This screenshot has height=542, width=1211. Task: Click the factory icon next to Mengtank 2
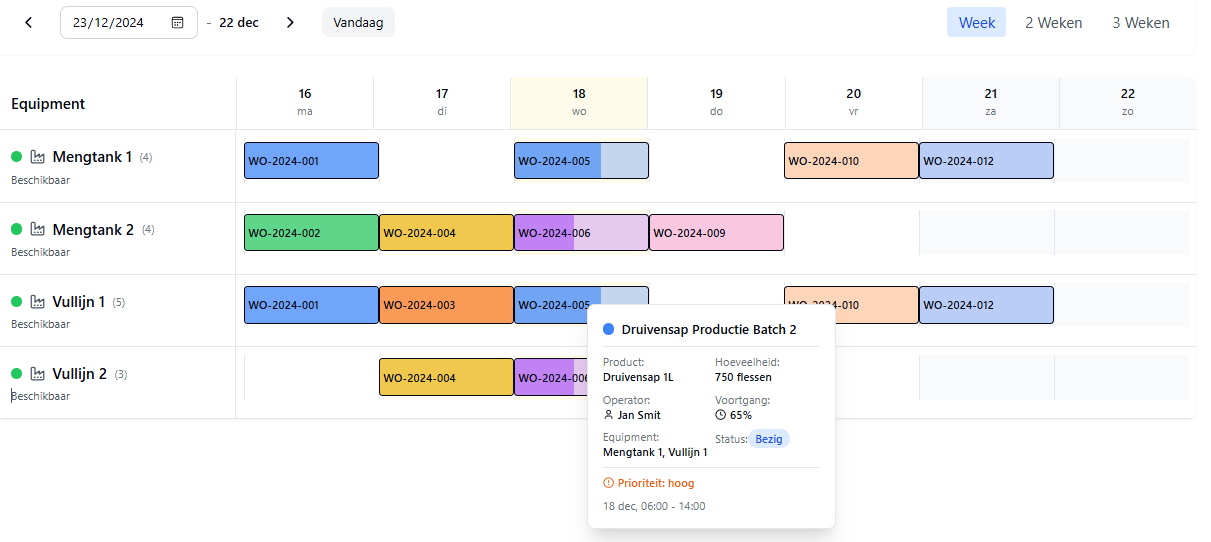click(39, 230)
